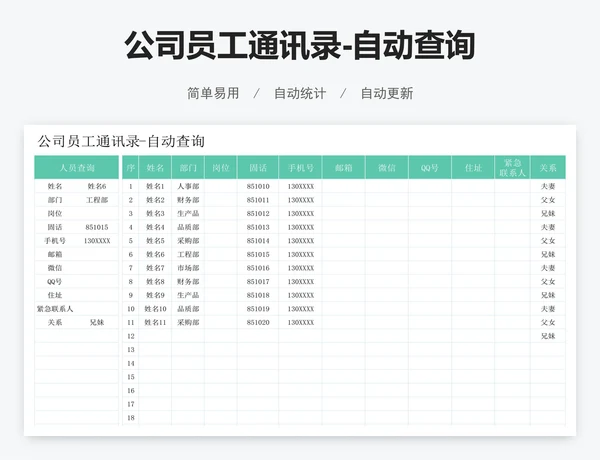600x460 pixels.
Task: Click the 人员查询 header of the query panel
Action: click(x=77, y=168)
